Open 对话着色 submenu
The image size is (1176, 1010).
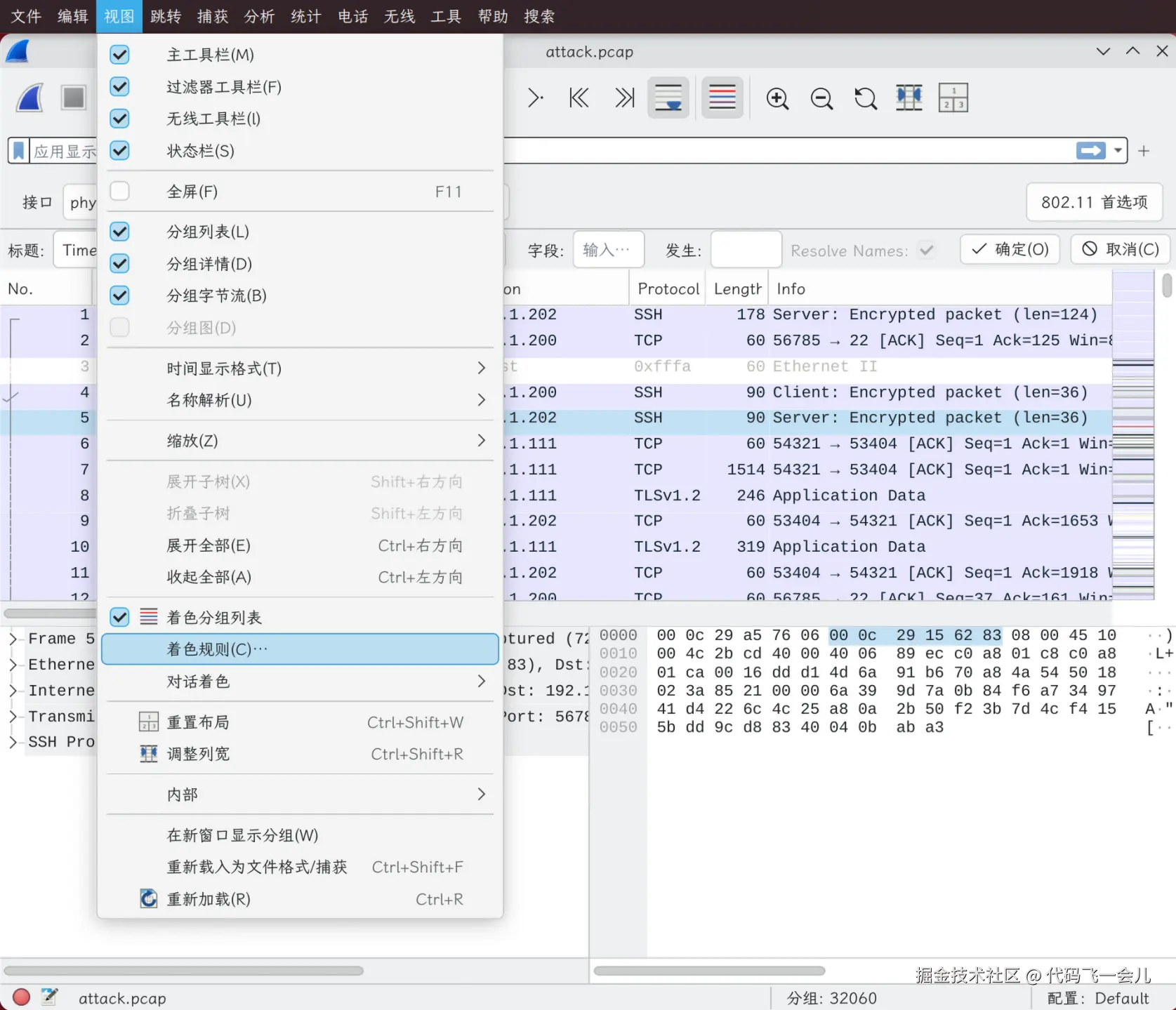point(300,682)
